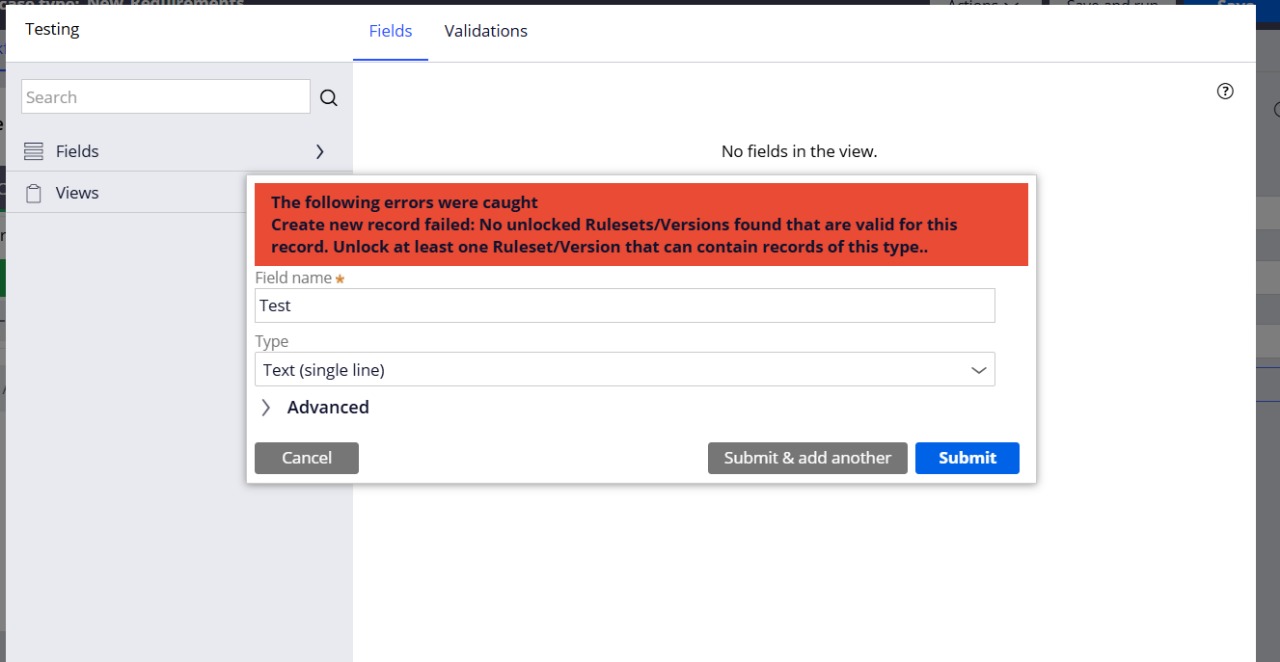Select the Fields tab
The width and height of the screenshot is (1280, 662).
coord(390,31)
